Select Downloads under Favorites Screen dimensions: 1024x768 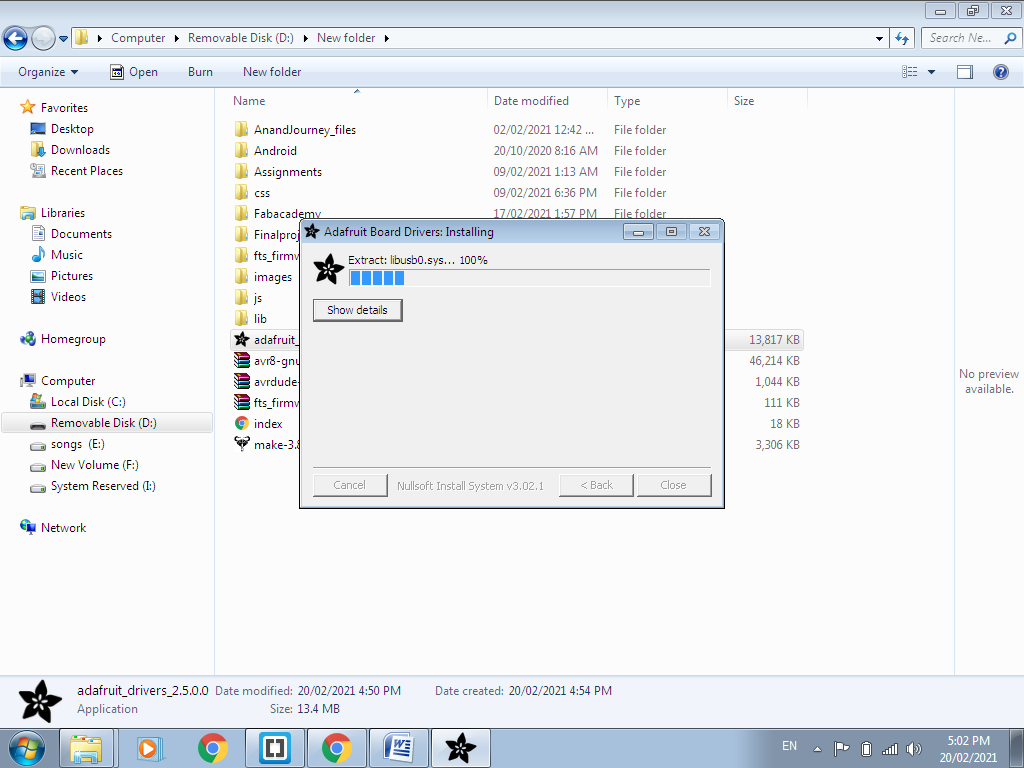point(80,150)
